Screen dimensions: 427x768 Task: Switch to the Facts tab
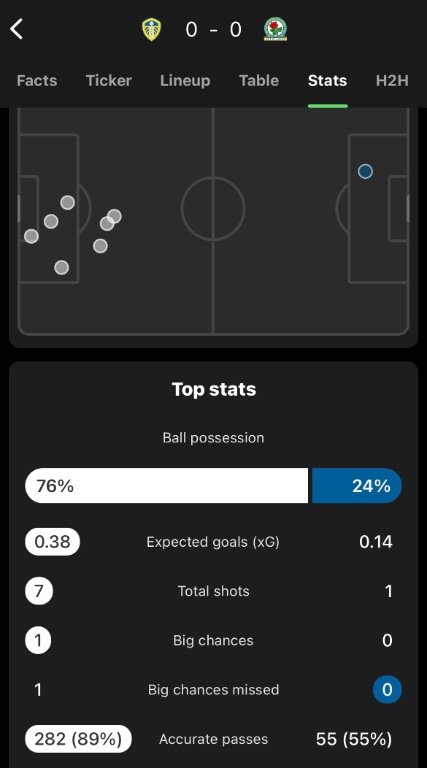click(x=37, y=80)
